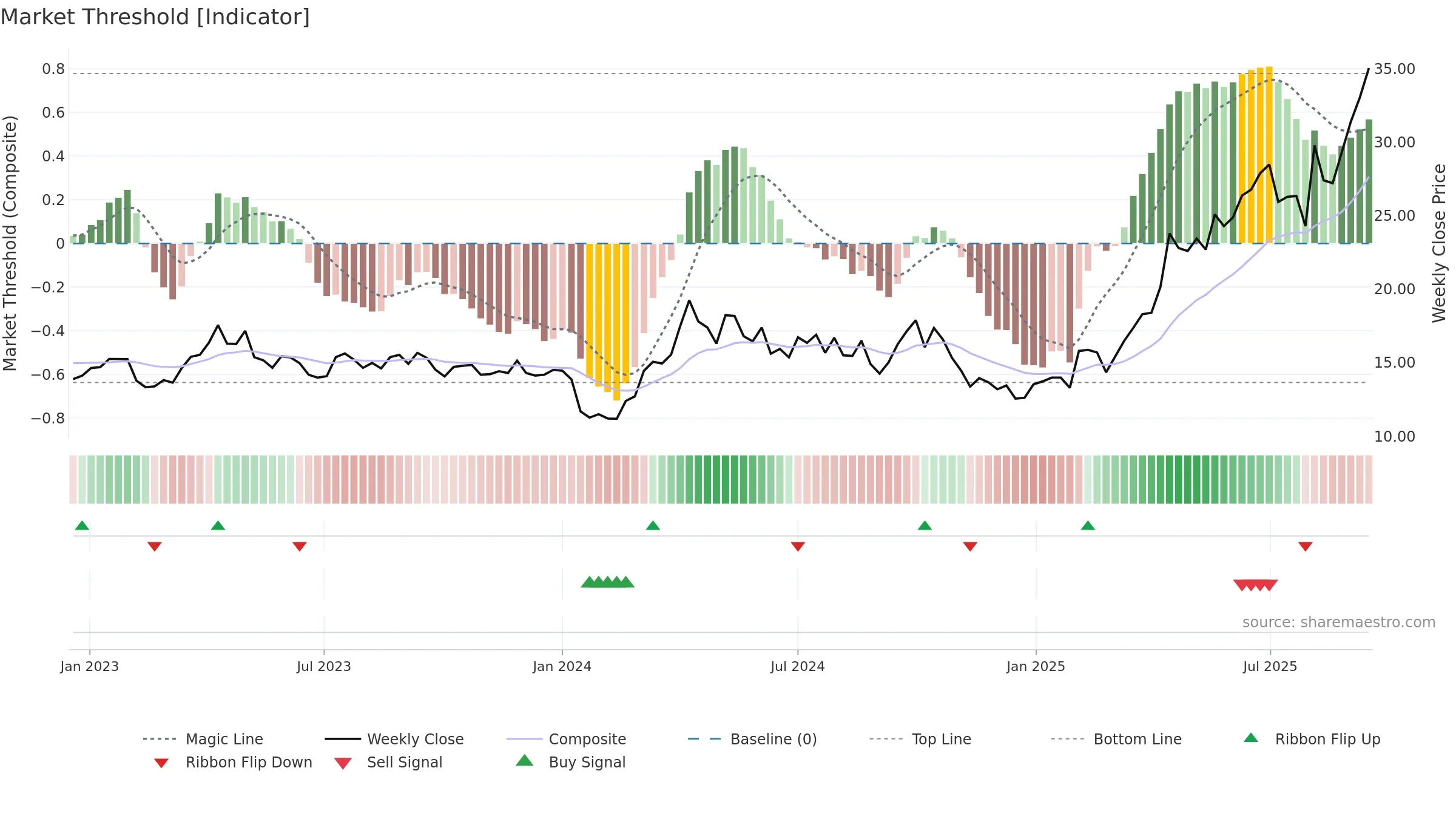The width and height of the screenshot is (1456, 819).
Task: Click the ribbon flip down marker near June 2023
Action: 300,547
